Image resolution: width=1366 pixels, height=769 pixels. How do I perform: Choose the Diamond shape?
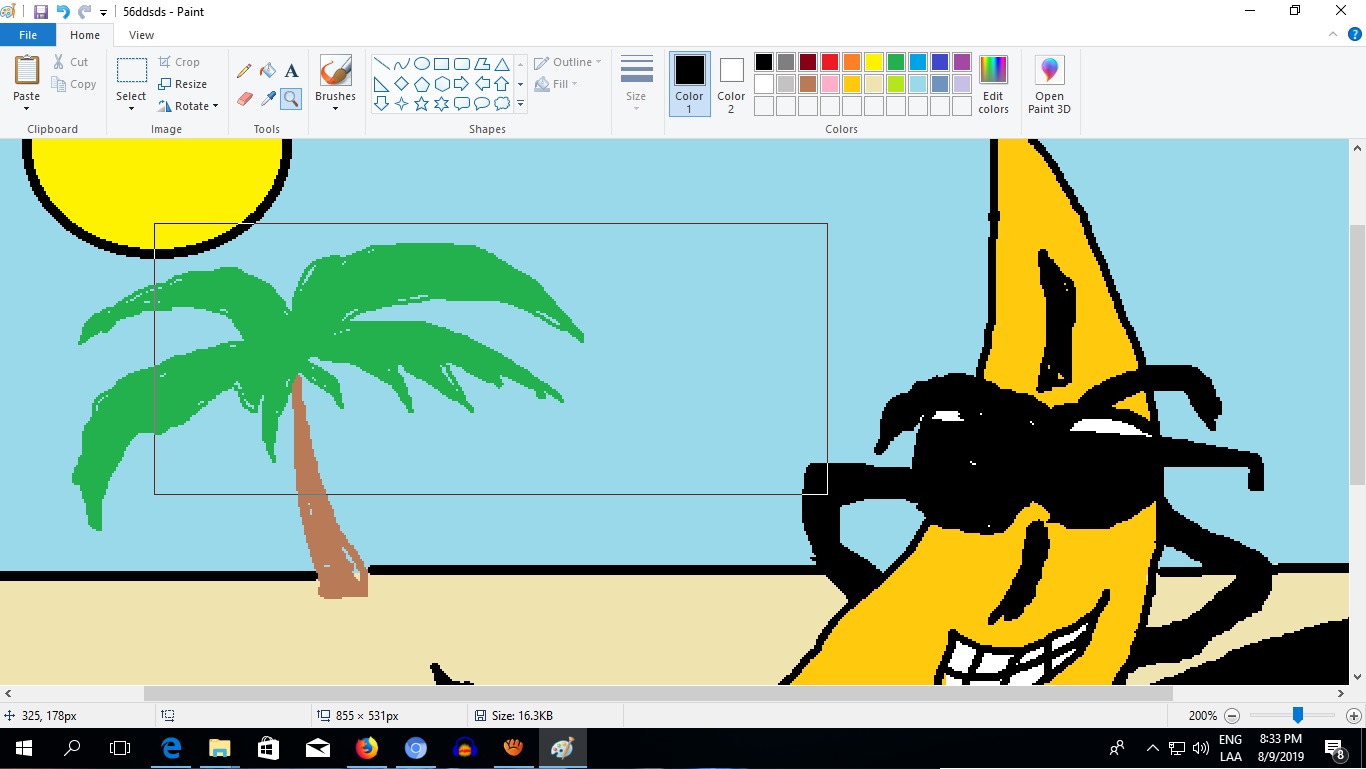(x=402, y=84)
